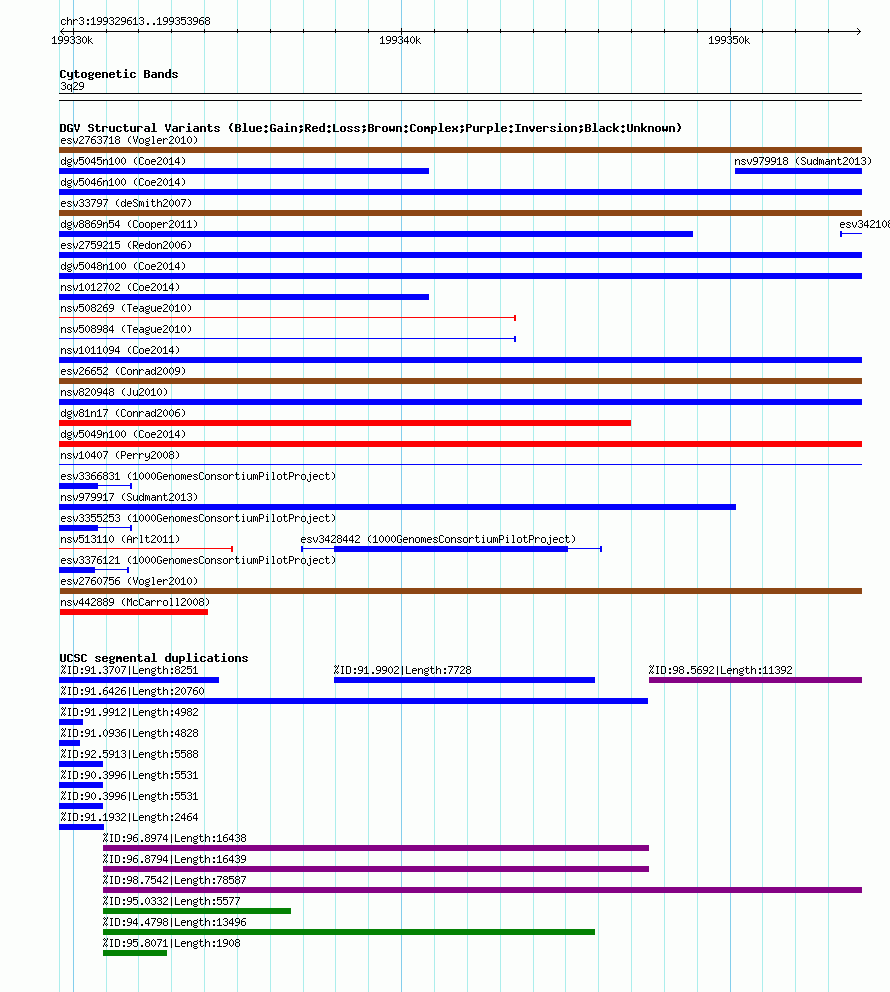Image resolution: width=890 pixels, height=992 pixels.
Task: Click nsv10407 (Perry2008) label
Action: coord(120,456)
